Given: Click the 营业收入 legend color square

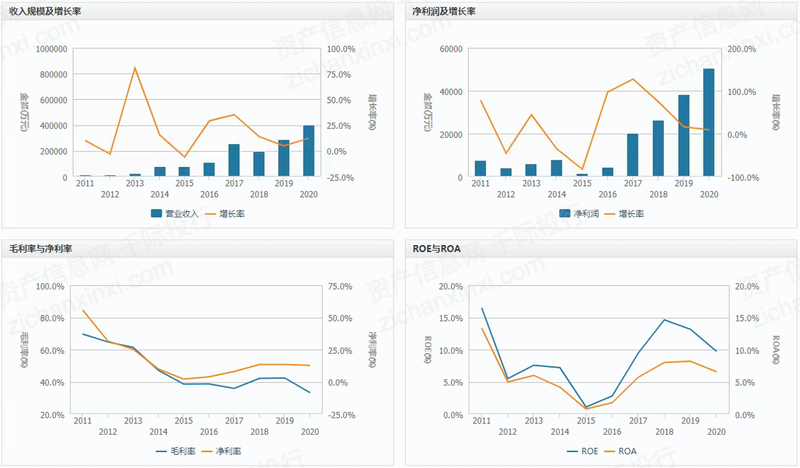Looking at the screenshot, I should (158, 213).
